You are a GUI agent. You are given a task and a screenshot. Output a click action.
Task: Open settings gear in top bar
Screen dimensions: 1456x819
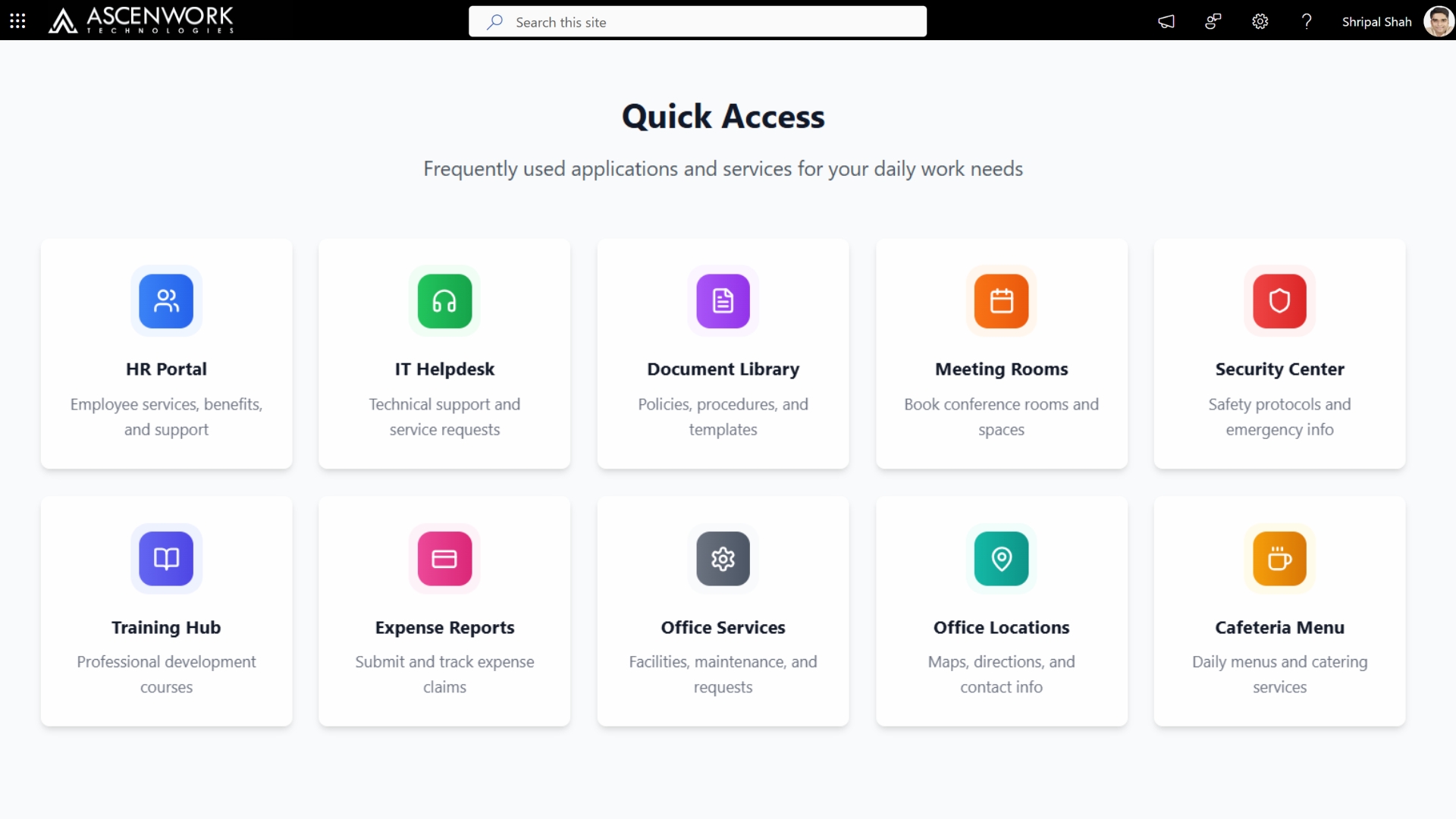coord(1260,21)
